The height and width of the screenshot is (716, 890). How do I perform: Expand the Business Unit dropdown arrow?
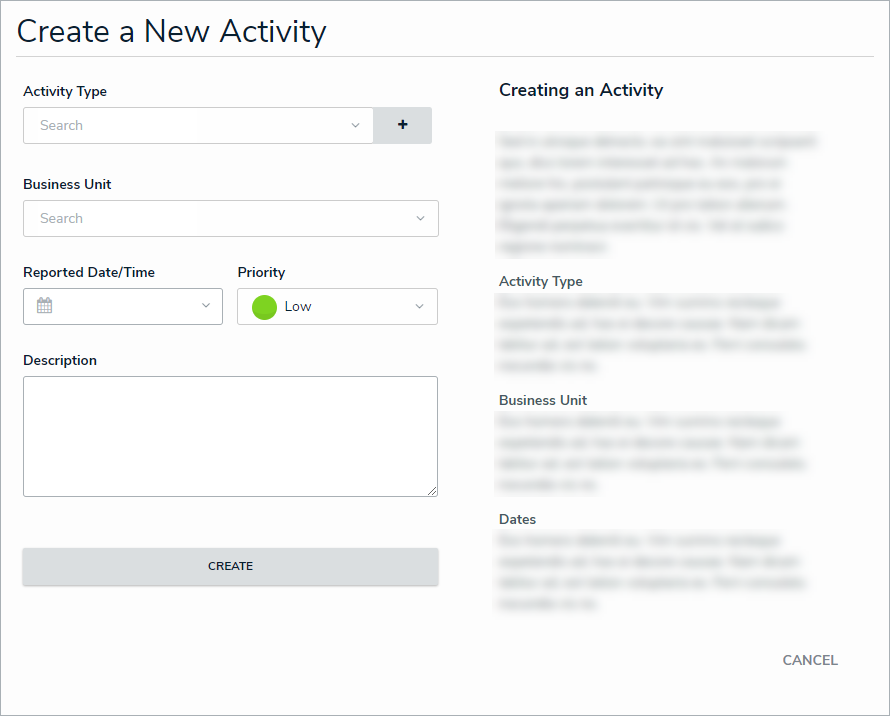pos(420,219)
